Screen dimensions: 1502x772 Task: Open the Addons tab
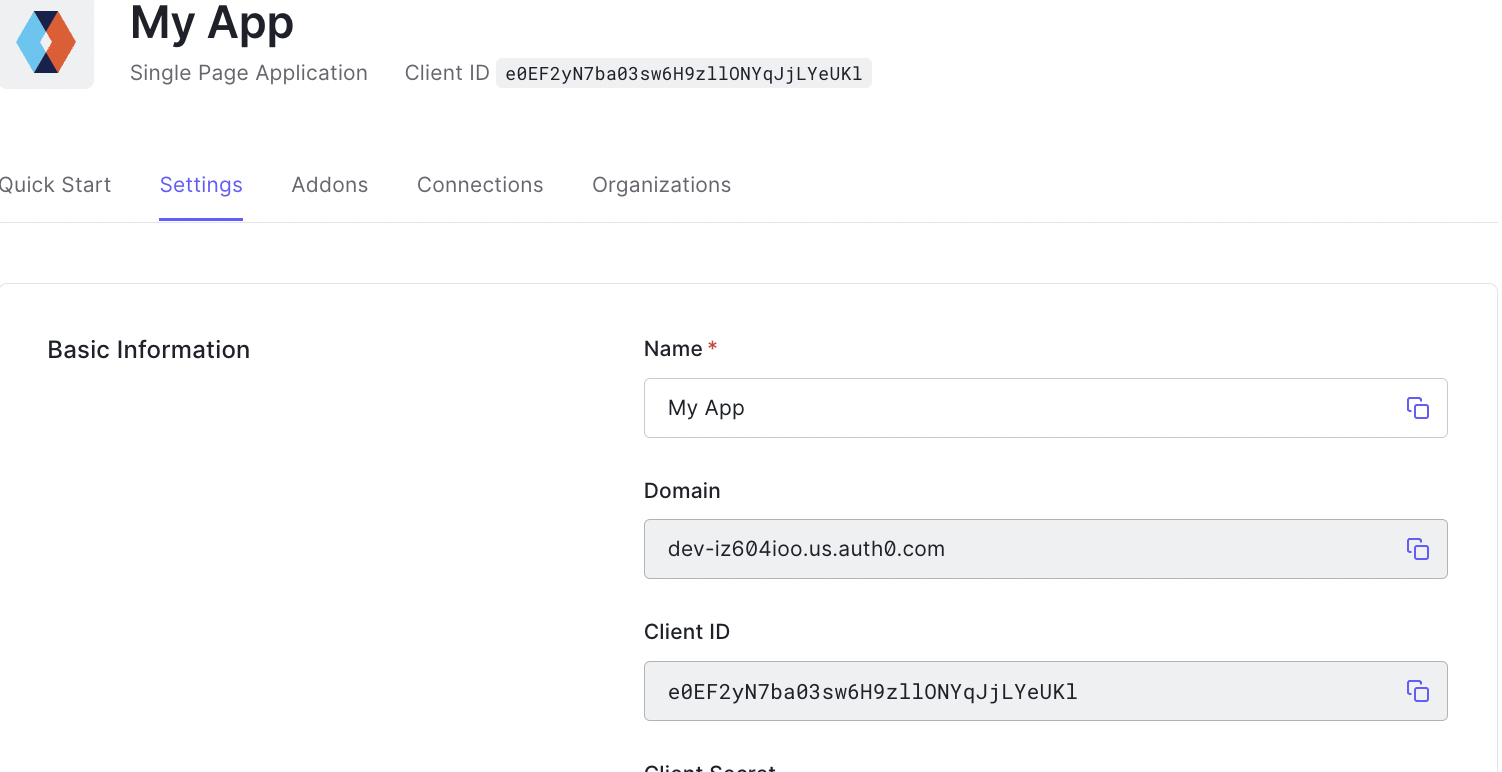(330, 185)
